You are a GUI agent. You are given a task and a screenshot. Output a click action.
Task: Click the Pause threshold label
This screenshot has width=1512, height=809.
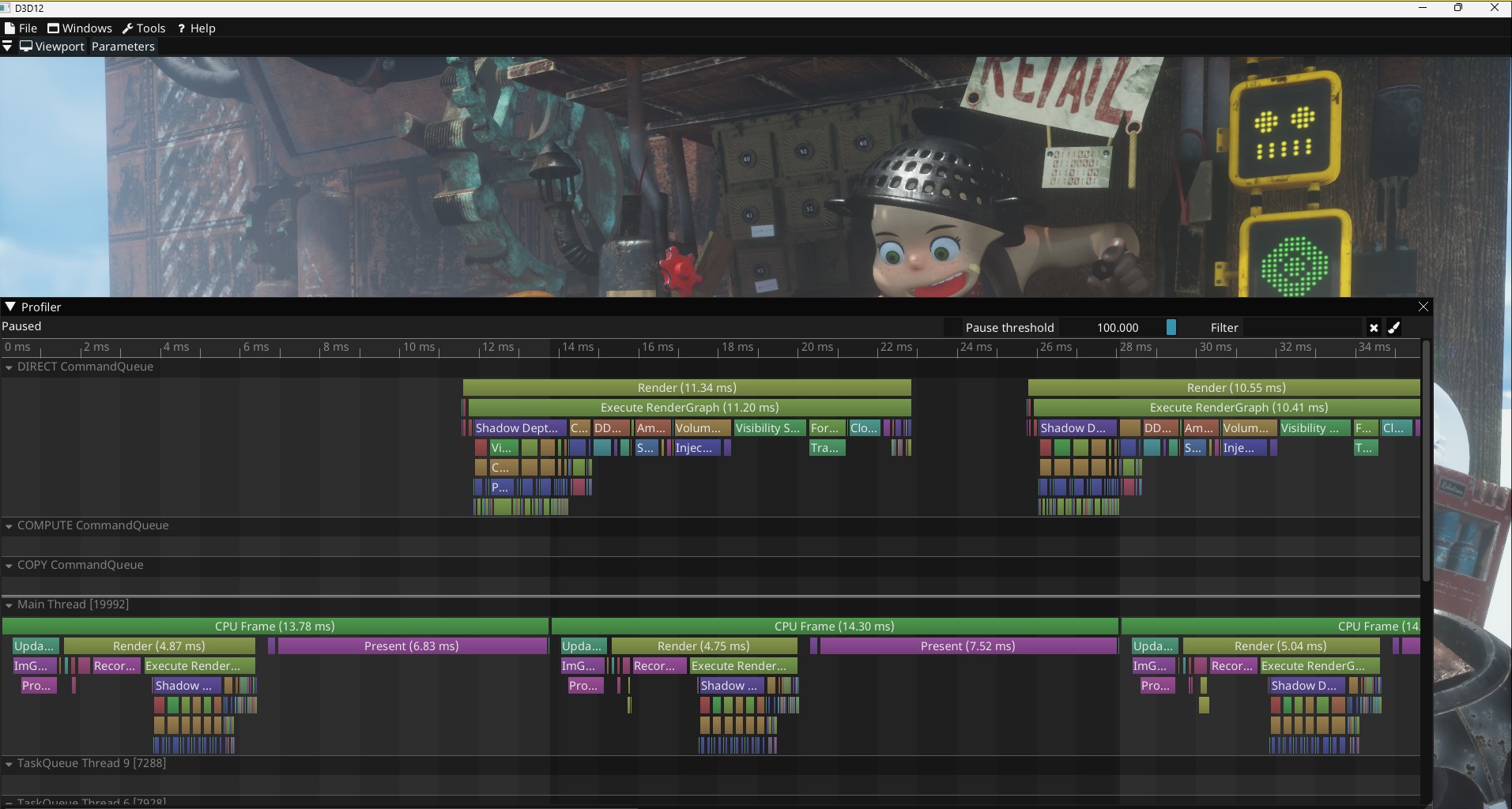point(1009,328)
